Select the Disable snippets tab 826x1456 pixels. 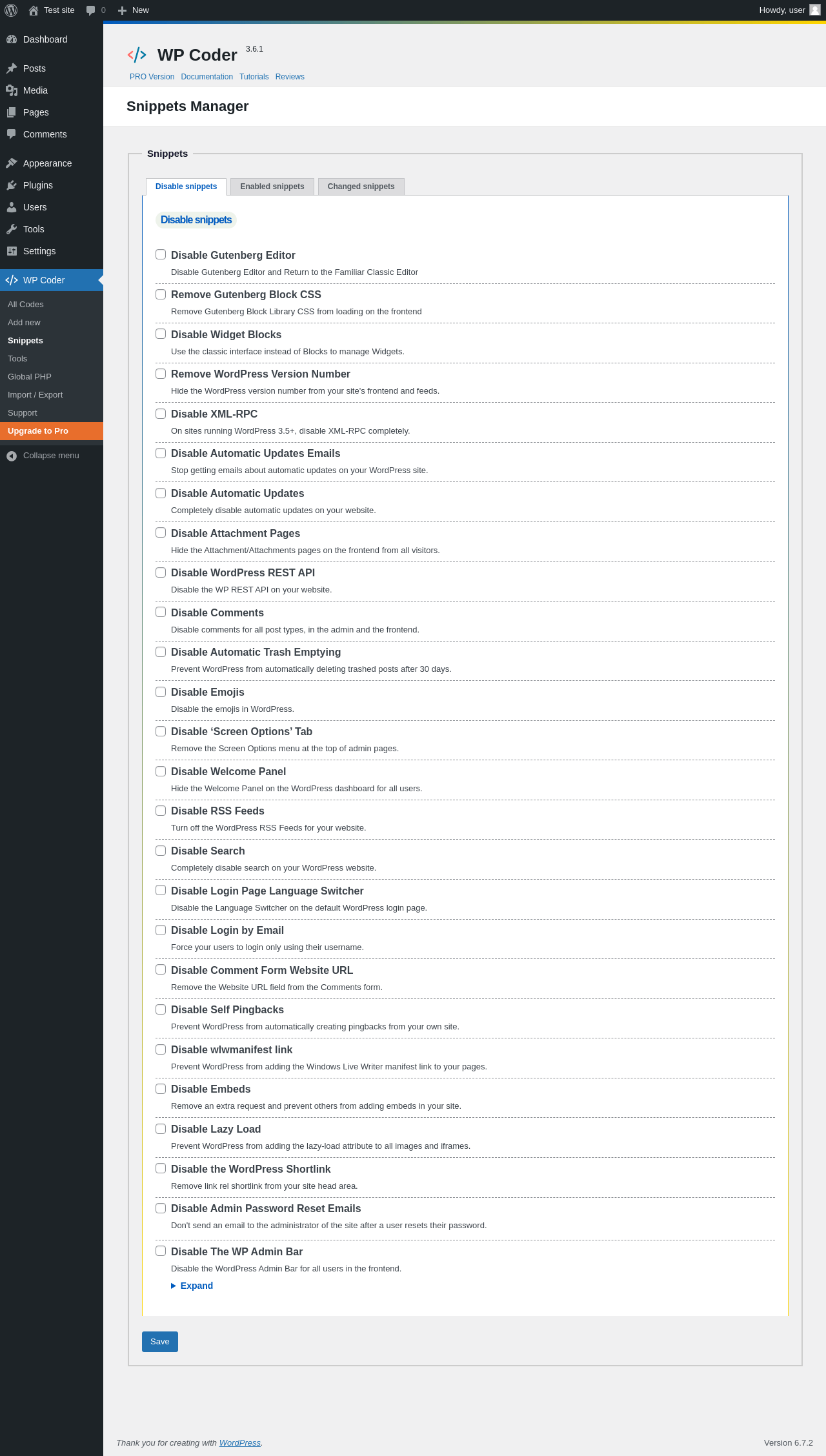186,187
